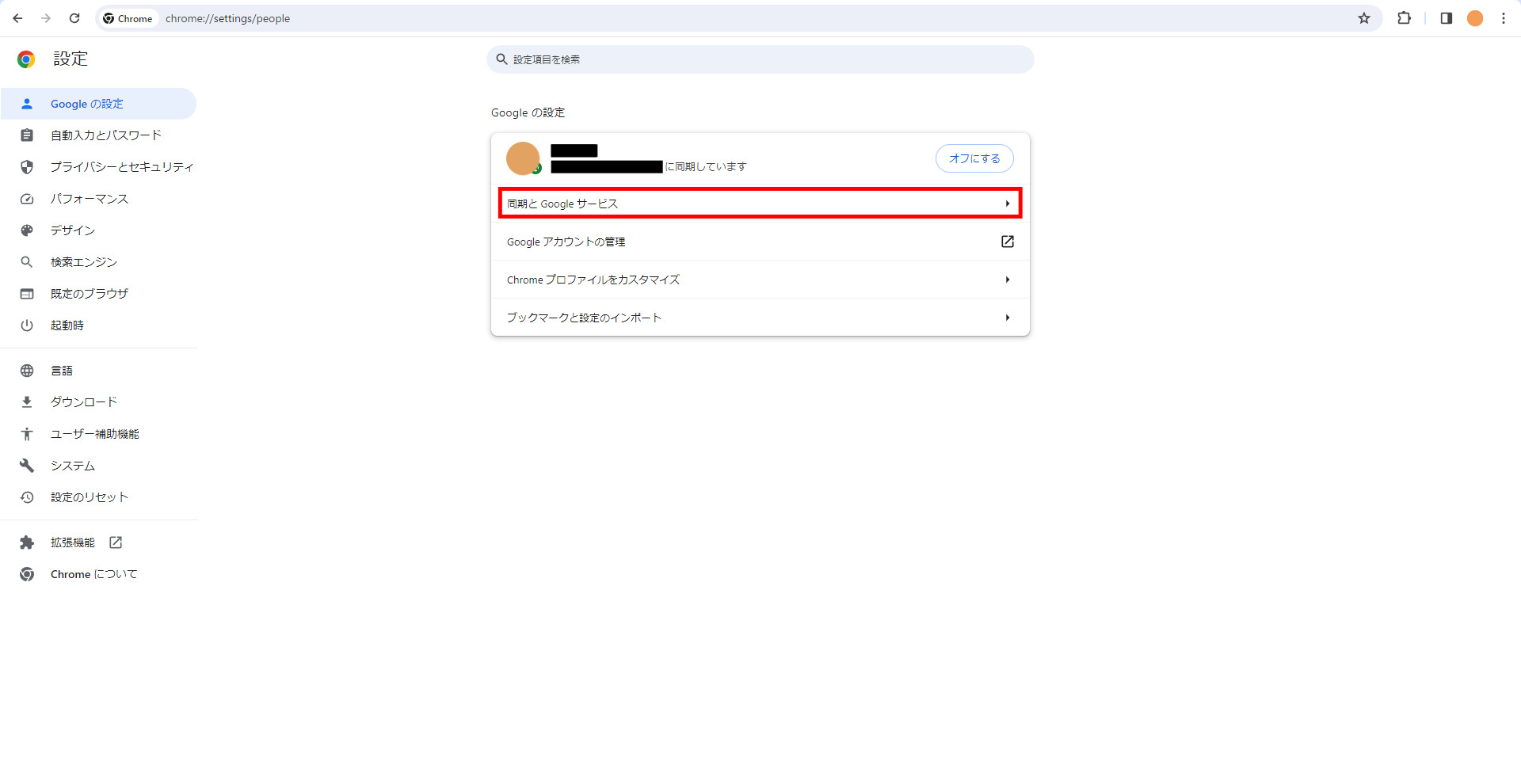Click the bookmark star icon in address bar

click(1363, 18)
